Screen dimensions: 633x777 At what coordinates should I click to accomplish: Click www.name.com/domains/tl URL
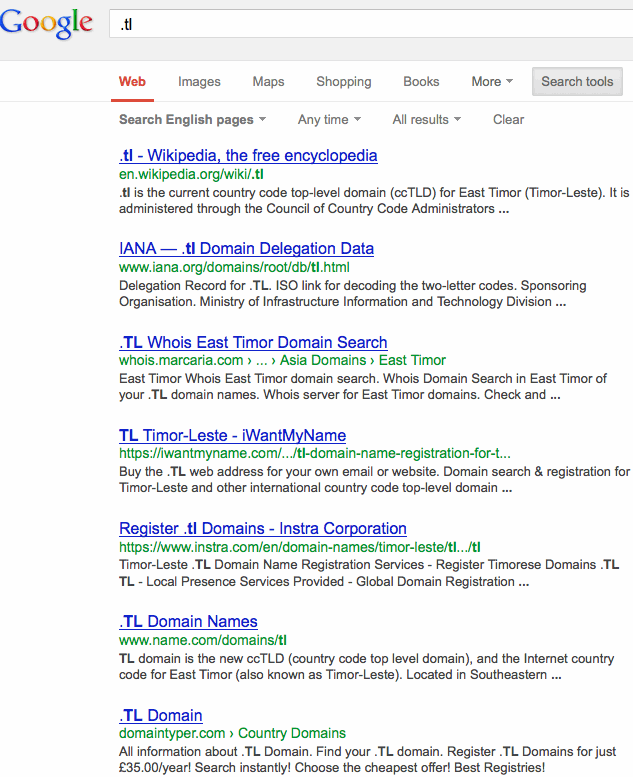(x=203, y=640)
